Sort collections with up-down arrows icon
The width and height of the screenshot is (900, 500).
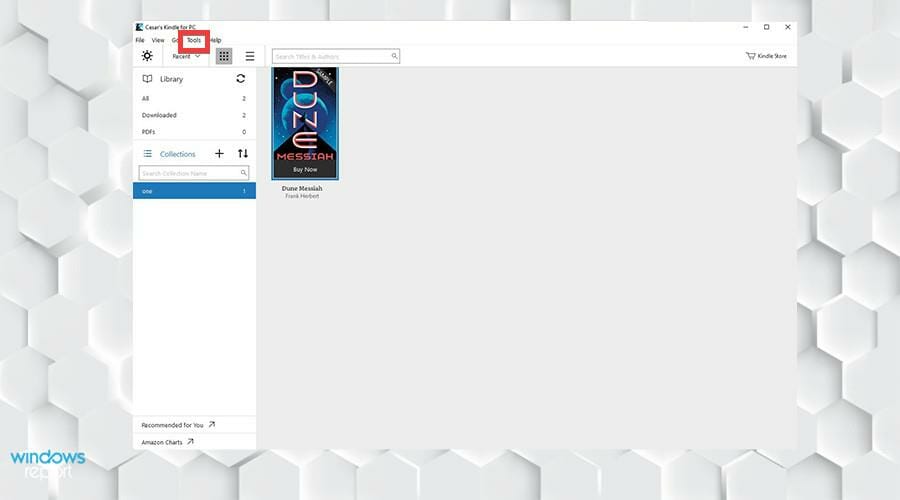click(243, 153)
